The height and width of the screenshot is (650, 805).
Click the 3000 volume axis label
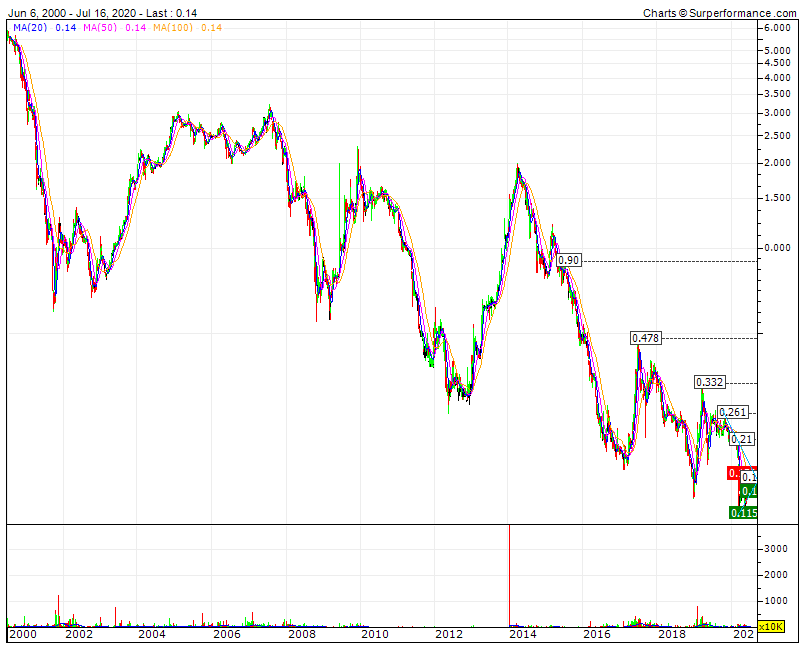click(x=776, y=549)
